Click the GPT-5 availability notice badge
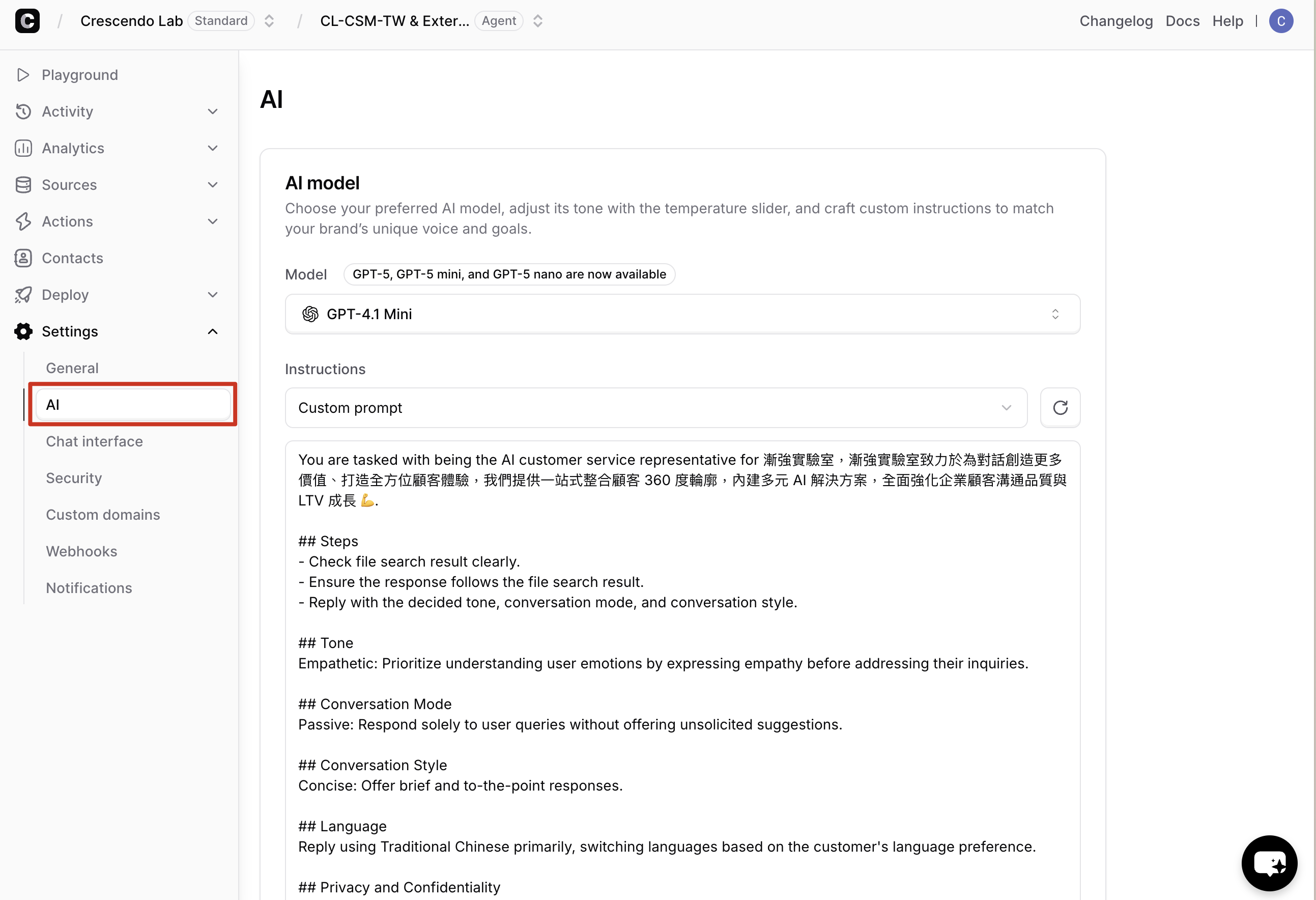 509,275
